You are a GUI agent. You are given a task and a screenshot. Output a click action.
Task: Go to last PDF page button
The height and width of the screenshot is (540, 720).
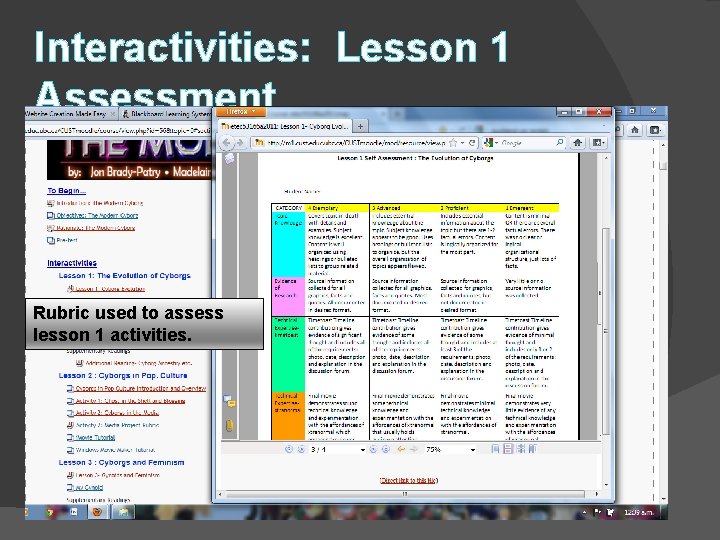click(x=386, y=449)
